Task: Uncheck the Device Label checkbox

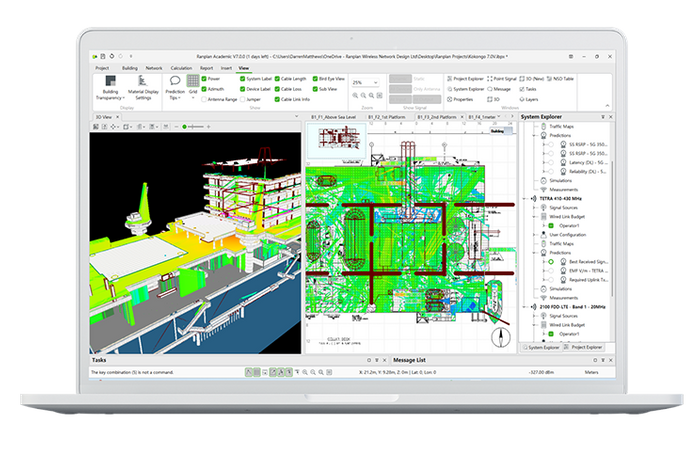Action: (242, 89)
